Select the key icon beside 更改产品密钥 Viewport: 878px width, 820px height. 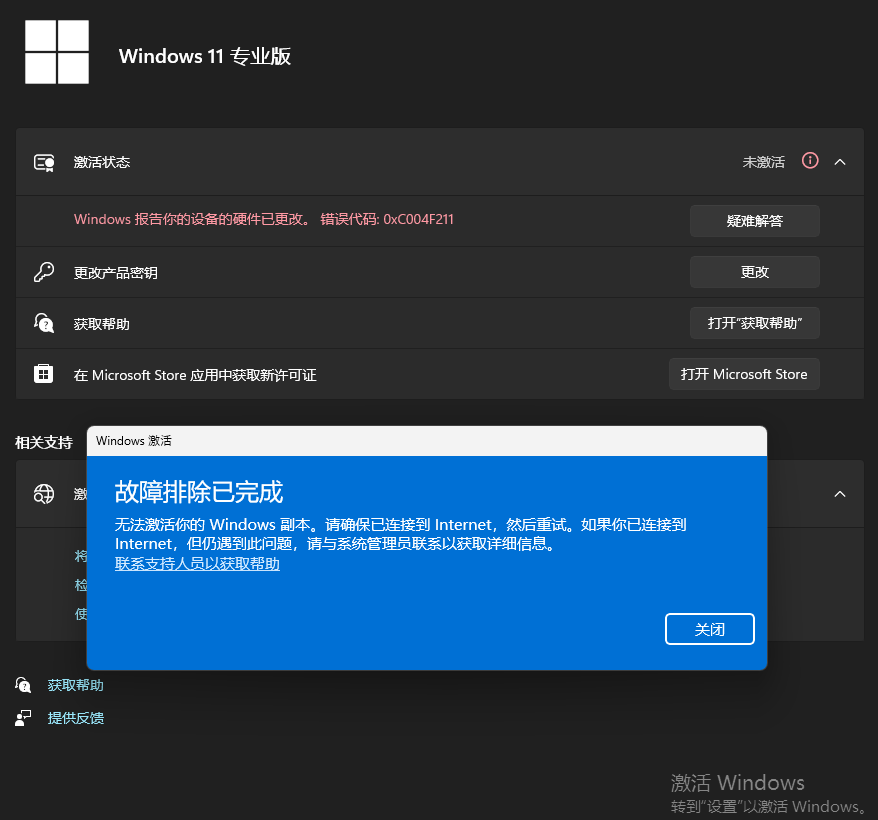coord(42,271)
